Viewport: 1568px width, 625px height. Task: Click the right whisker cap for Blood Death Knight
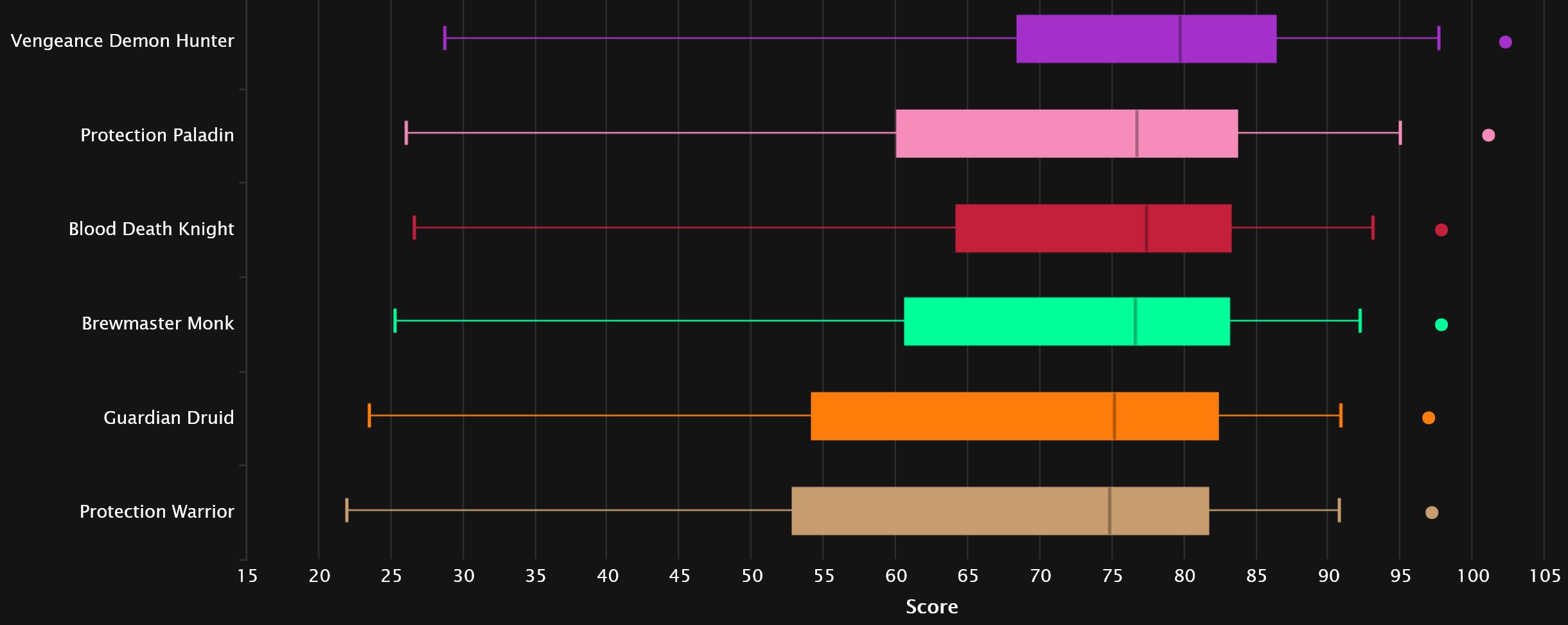tap(1373, 227)
